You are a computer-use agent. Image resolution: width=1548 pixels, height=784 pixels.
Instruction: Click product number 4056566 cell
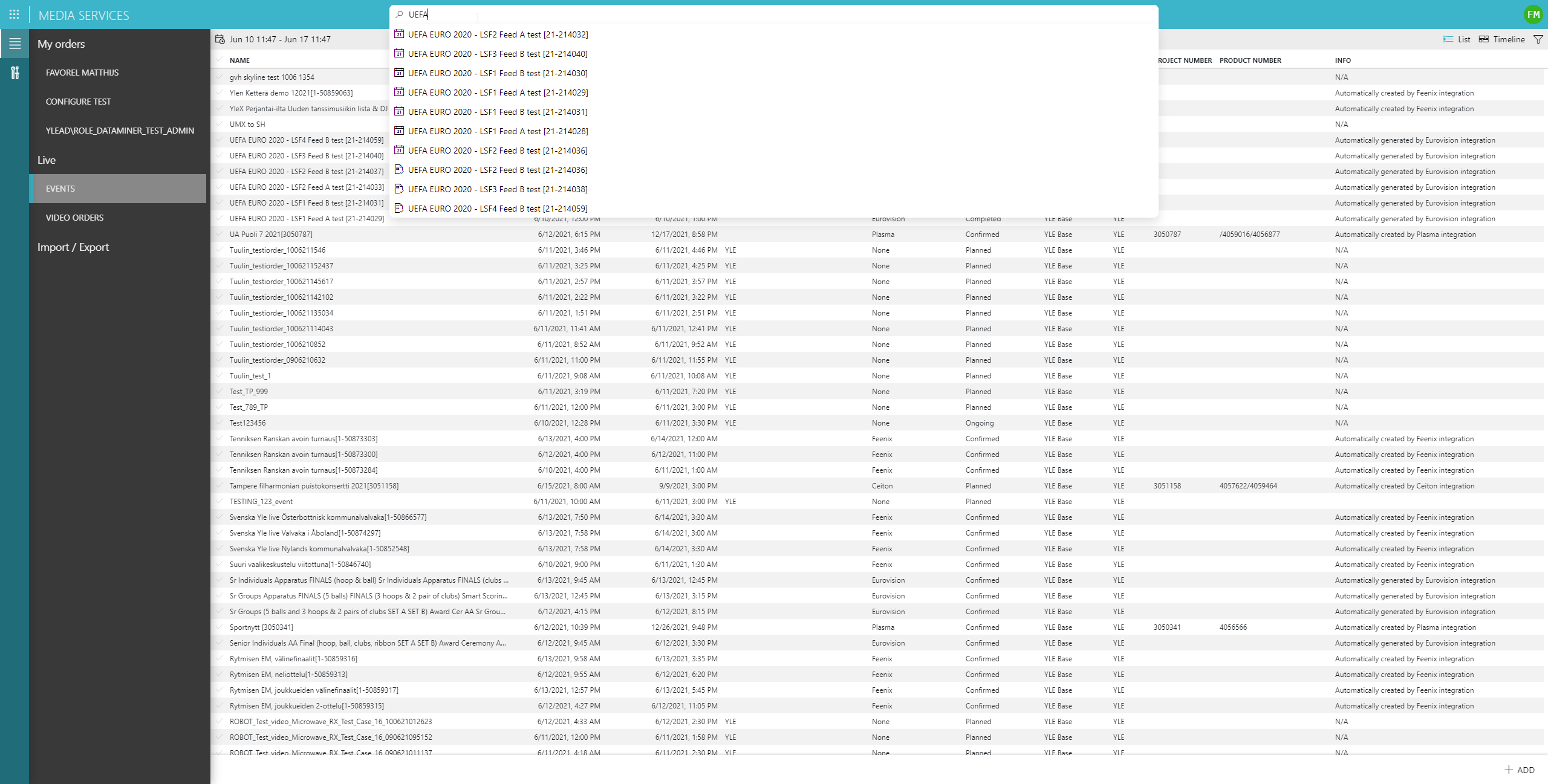(x=1233, y=627)
